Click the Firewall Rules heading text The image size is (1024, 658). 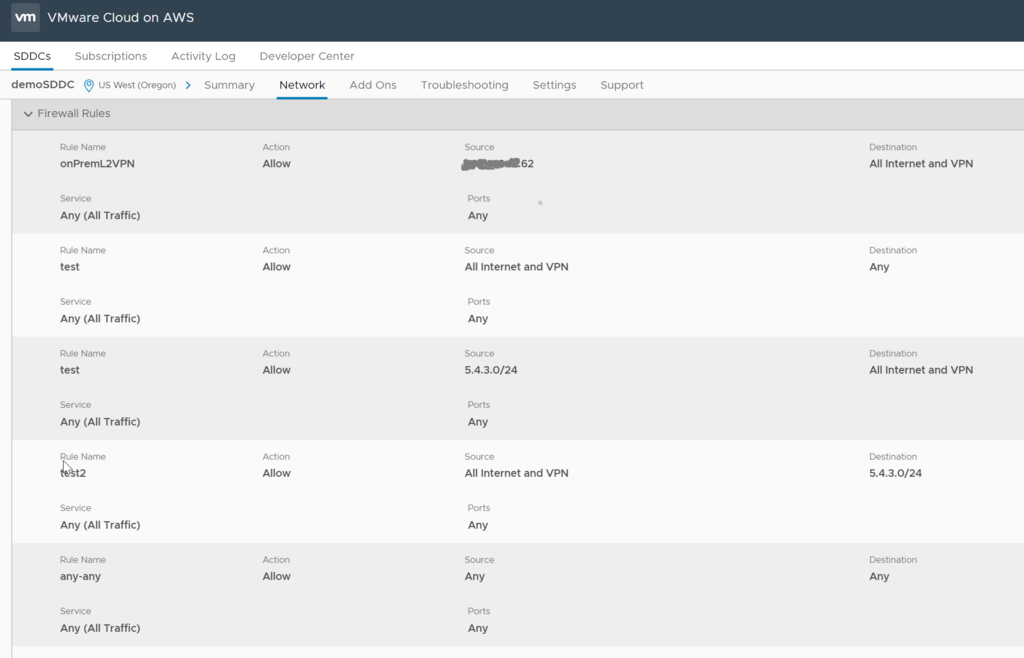pyautogui.click(x=74, y=114)
